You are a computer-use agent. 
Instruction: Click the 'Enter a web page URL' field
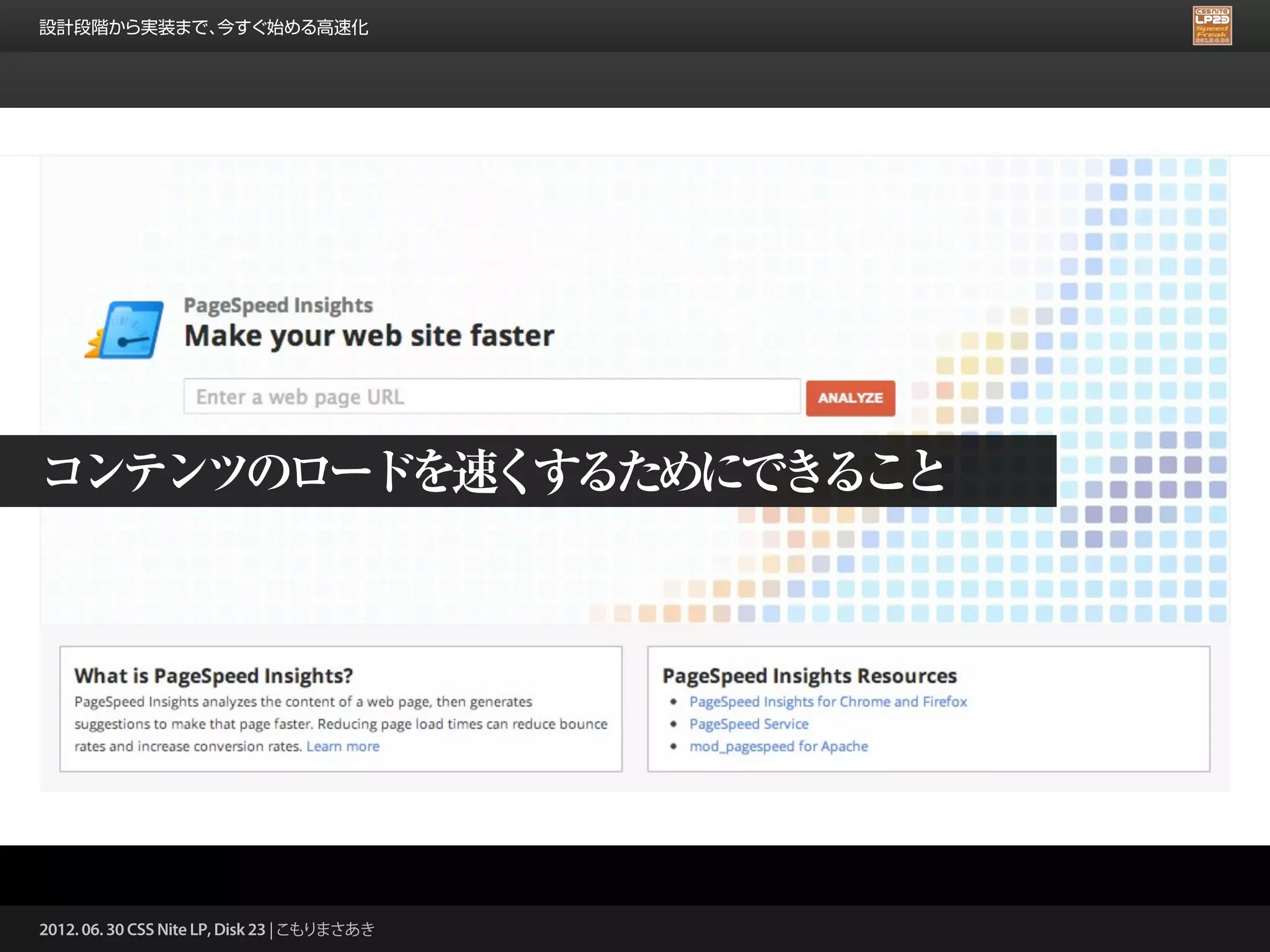pyautogui.click(x=492, y=397)
